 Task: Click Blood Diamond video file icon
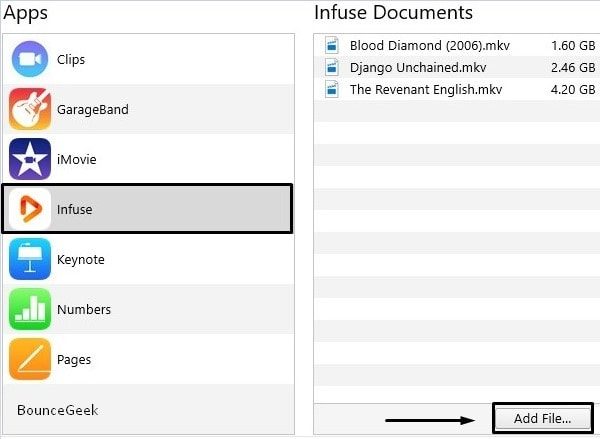coord(332,45)
